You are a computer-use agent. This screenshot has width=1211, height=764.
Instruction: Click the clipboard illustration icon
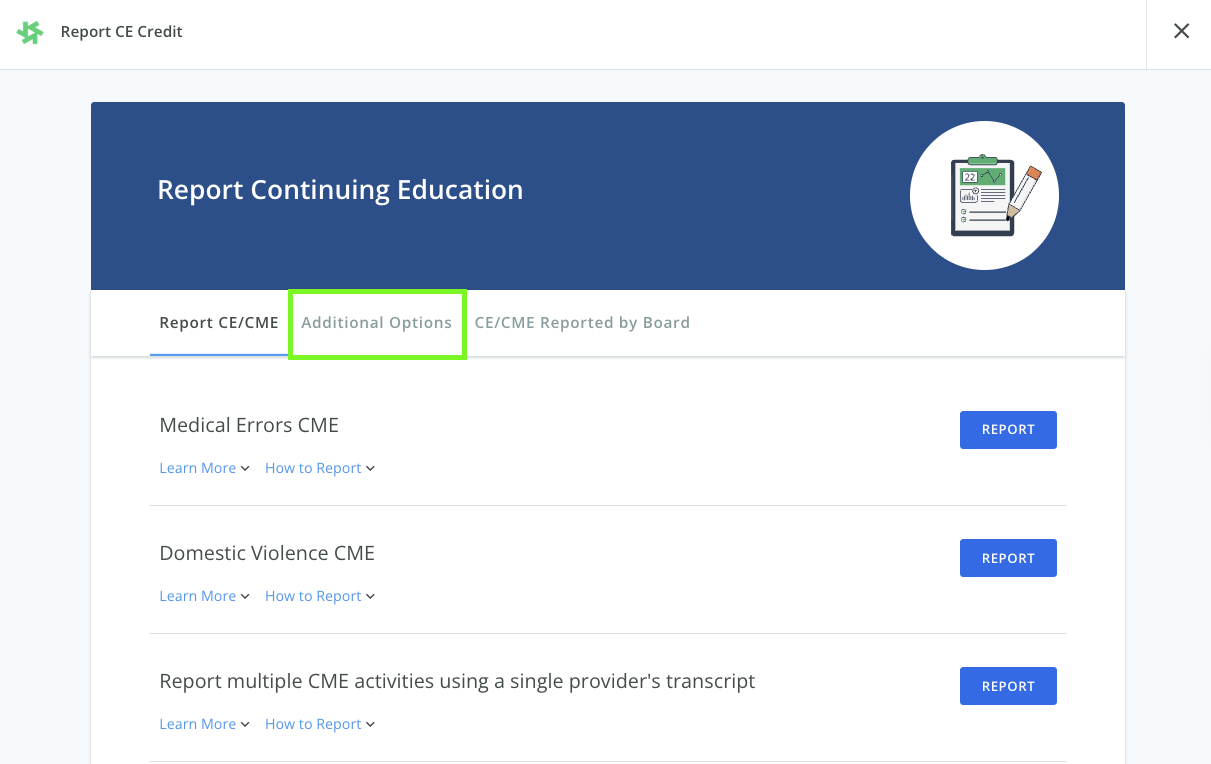point(984,195)
